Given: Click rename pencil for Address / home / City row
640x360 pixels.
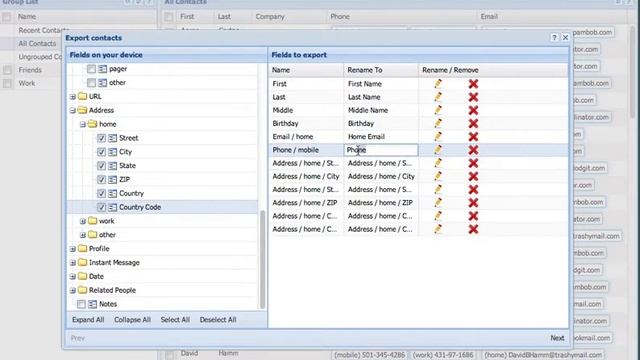Looking at the screenshot, I should coord(438,176).
